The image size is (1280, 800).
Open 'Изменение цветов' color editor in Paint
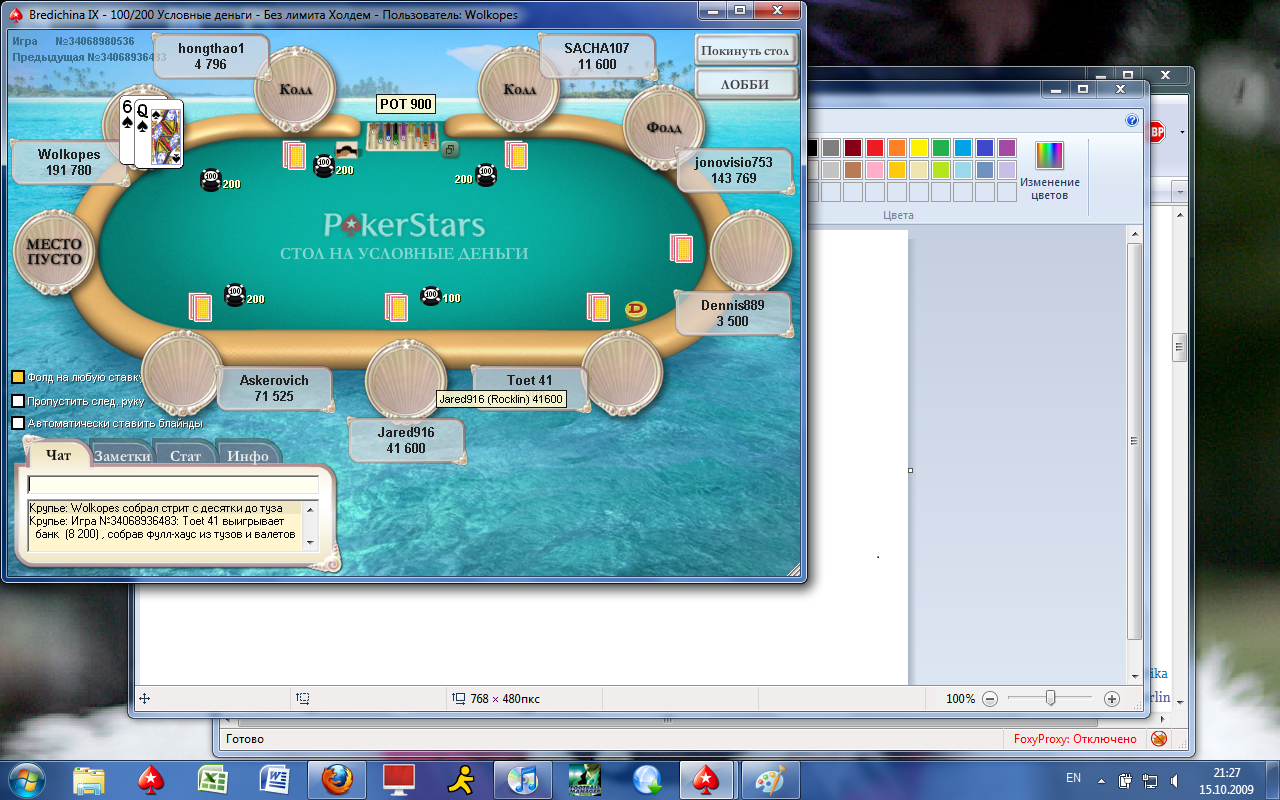click(x=1050, y=170)
